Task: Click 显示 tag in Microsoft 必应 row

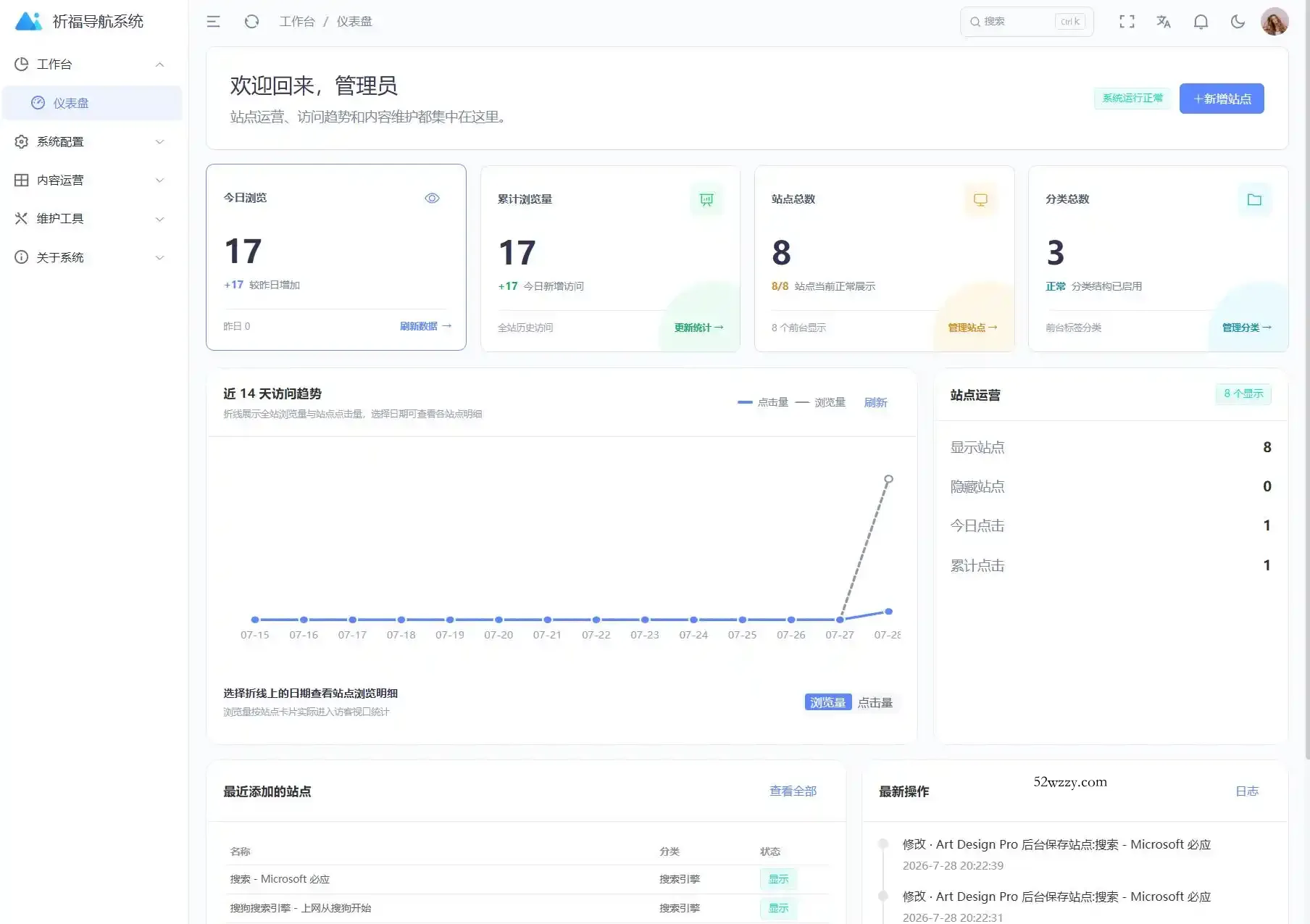Action: [x=778, y=879]
